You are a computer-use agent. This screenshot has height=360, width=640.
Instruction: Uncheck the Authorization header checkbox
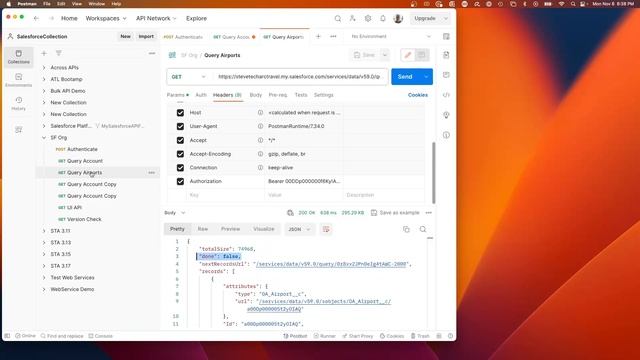(180, 181)
